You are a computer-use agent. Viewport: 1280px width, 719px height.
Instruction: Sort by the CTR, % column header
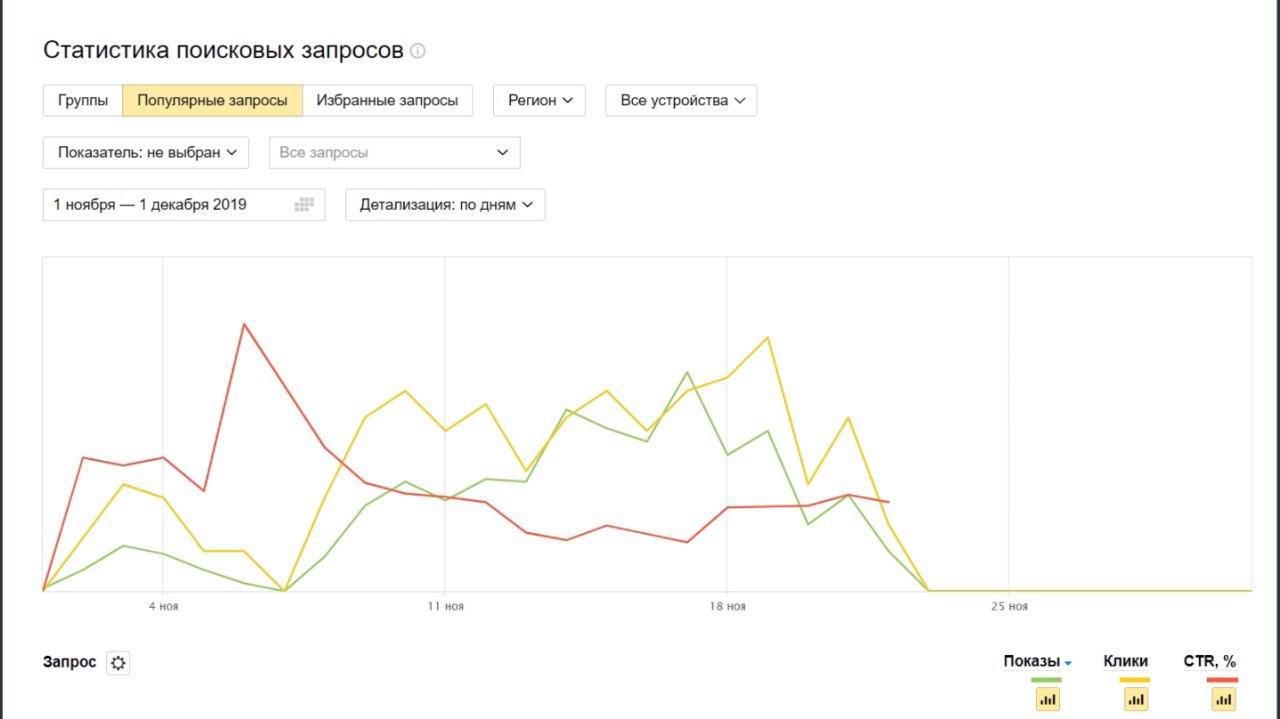tap(1210, 661)
